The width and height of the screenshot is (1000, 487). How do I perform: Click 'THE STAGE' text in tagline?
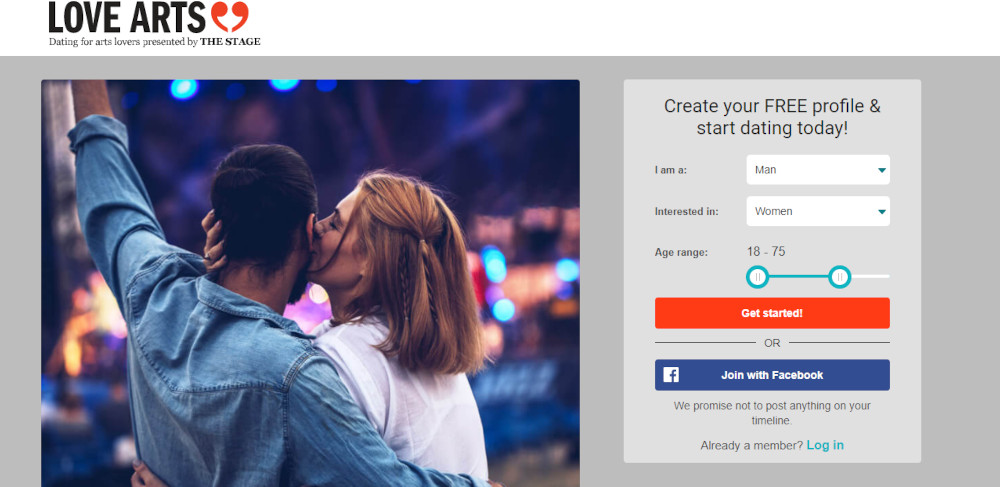click(230, 42)
